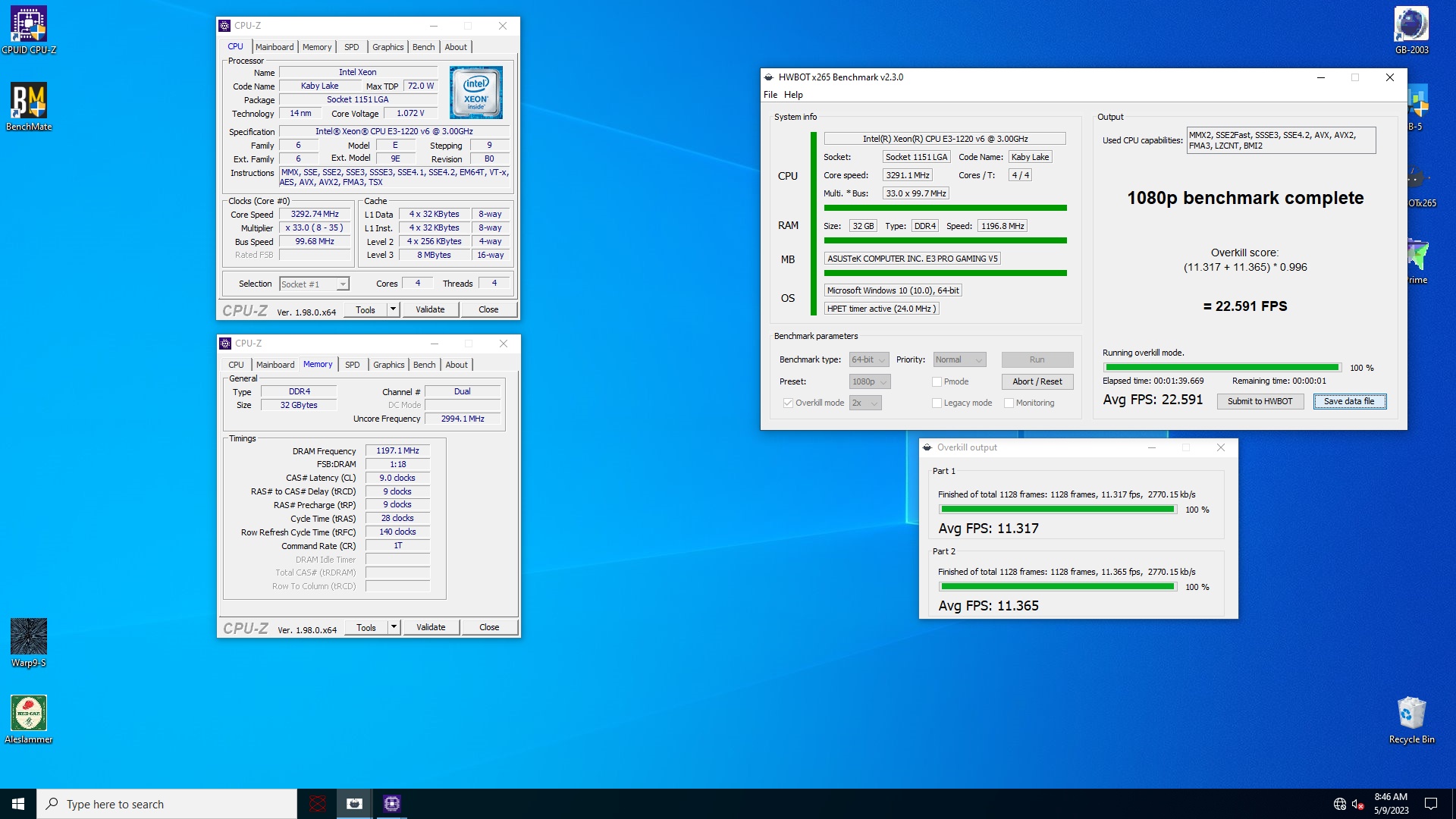Click the CPU name field in HWBOT

pyautogui.click(x=945, y=139)
